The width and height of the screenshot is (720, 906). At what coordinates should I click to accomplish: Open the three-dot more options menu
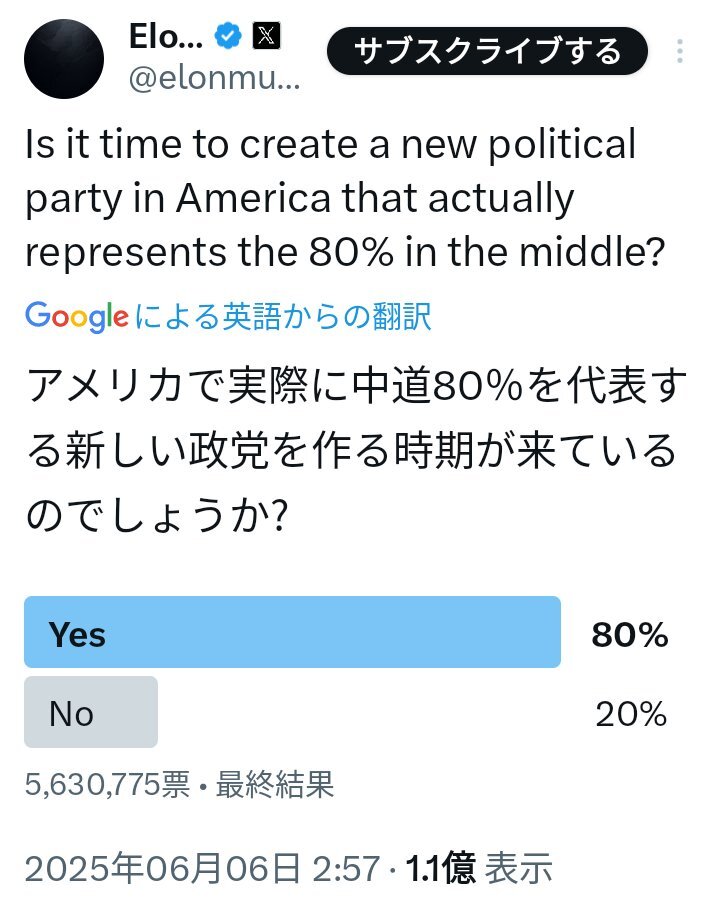point(680,51)
